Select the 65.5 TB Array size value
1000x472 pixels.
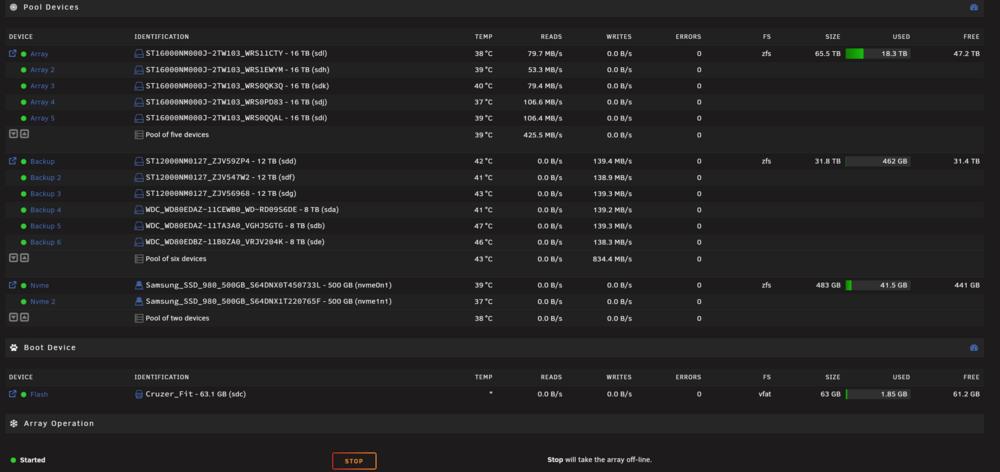(x=827, y=54)
